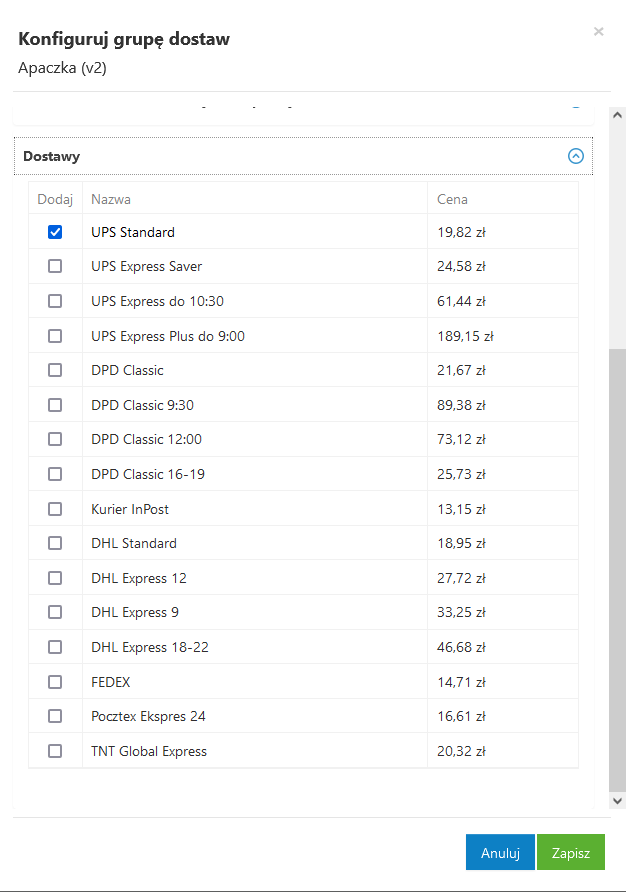Click the DHL Express 9 name

(x=135, y=612)
